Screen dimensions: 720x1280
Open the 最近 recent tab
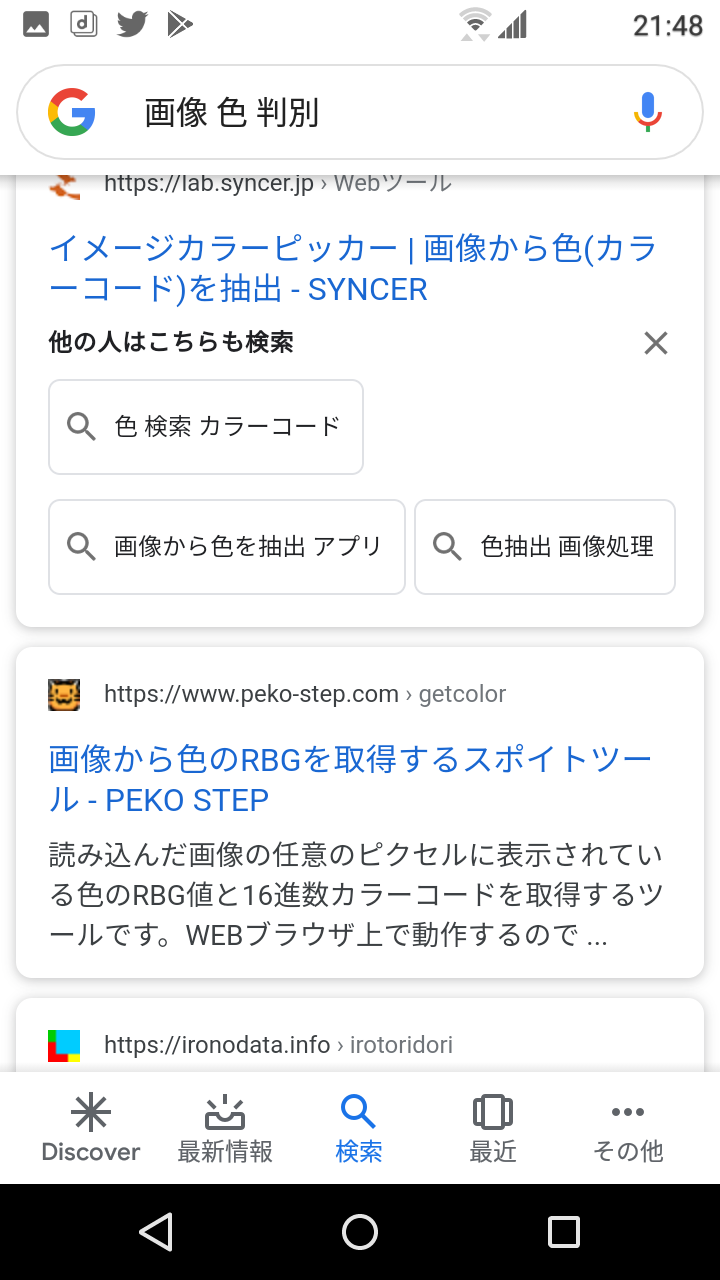[x=493, y=1128]
